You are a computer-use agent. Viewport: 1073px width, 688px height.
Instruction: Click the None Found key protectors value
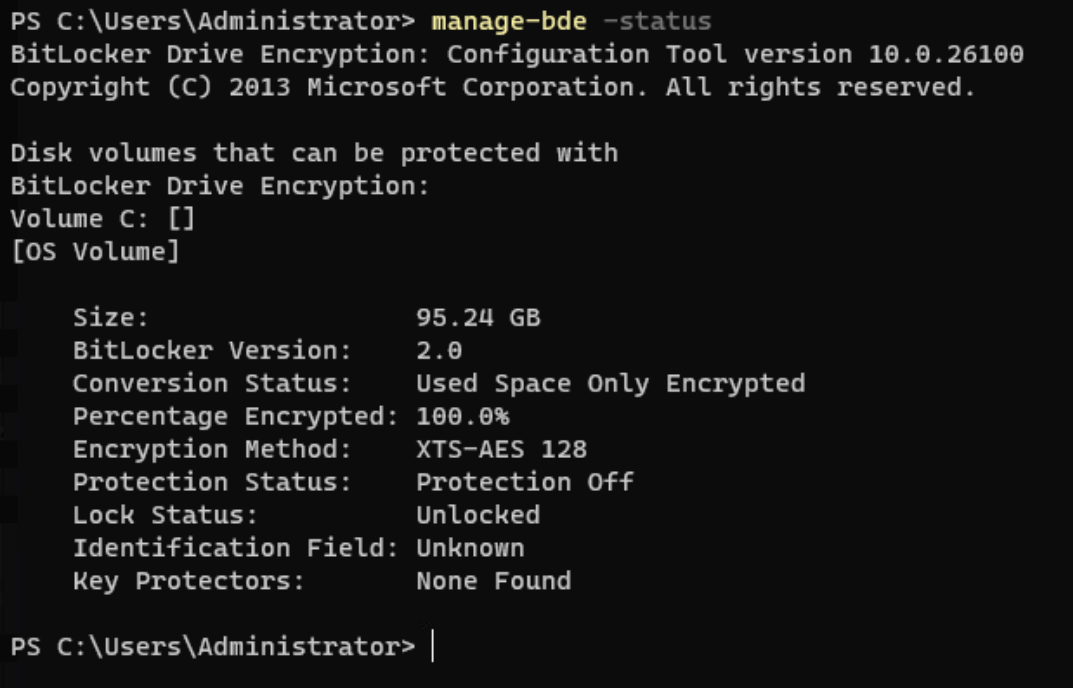493,581
